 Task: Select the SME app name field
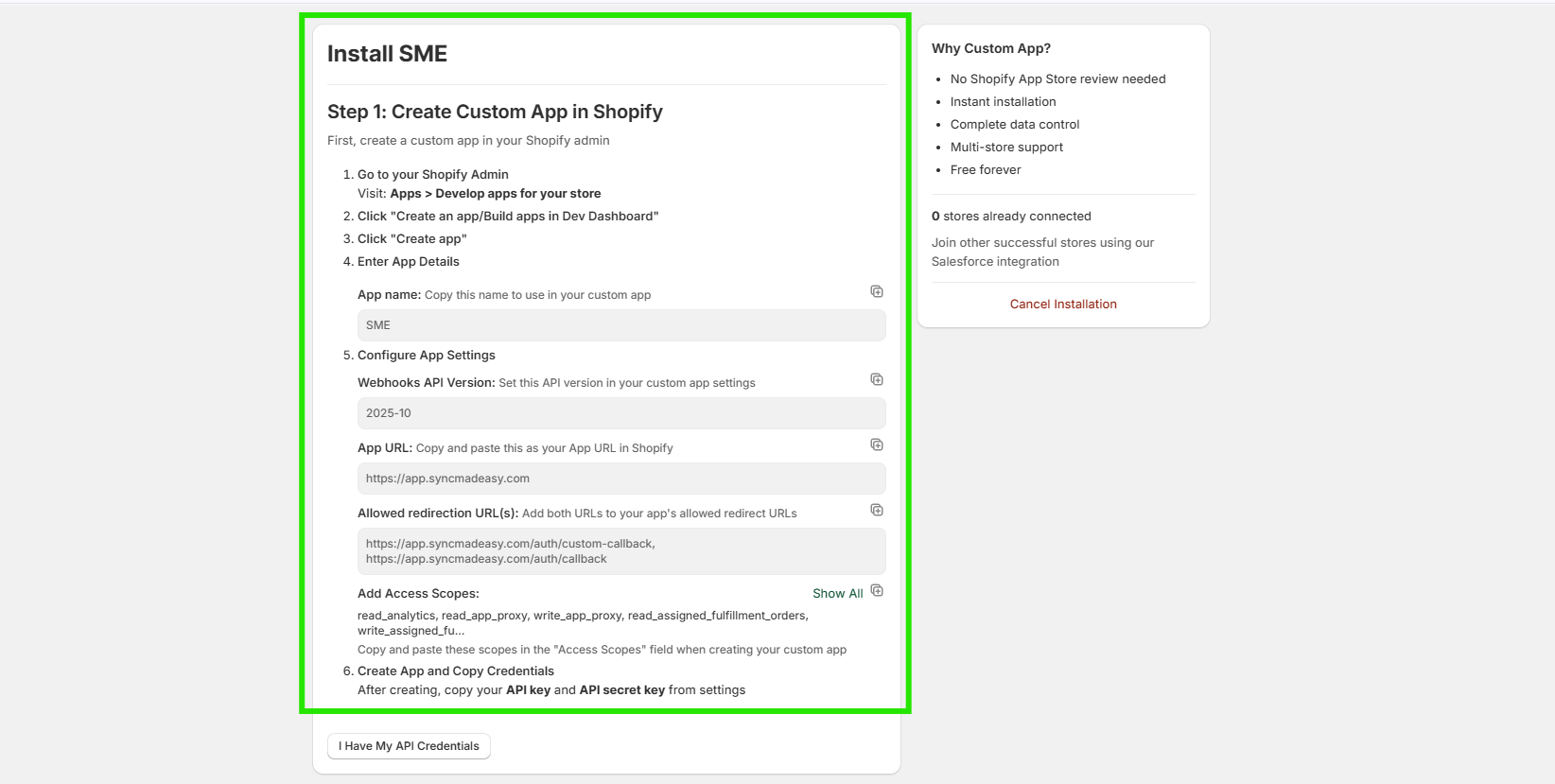620,325
